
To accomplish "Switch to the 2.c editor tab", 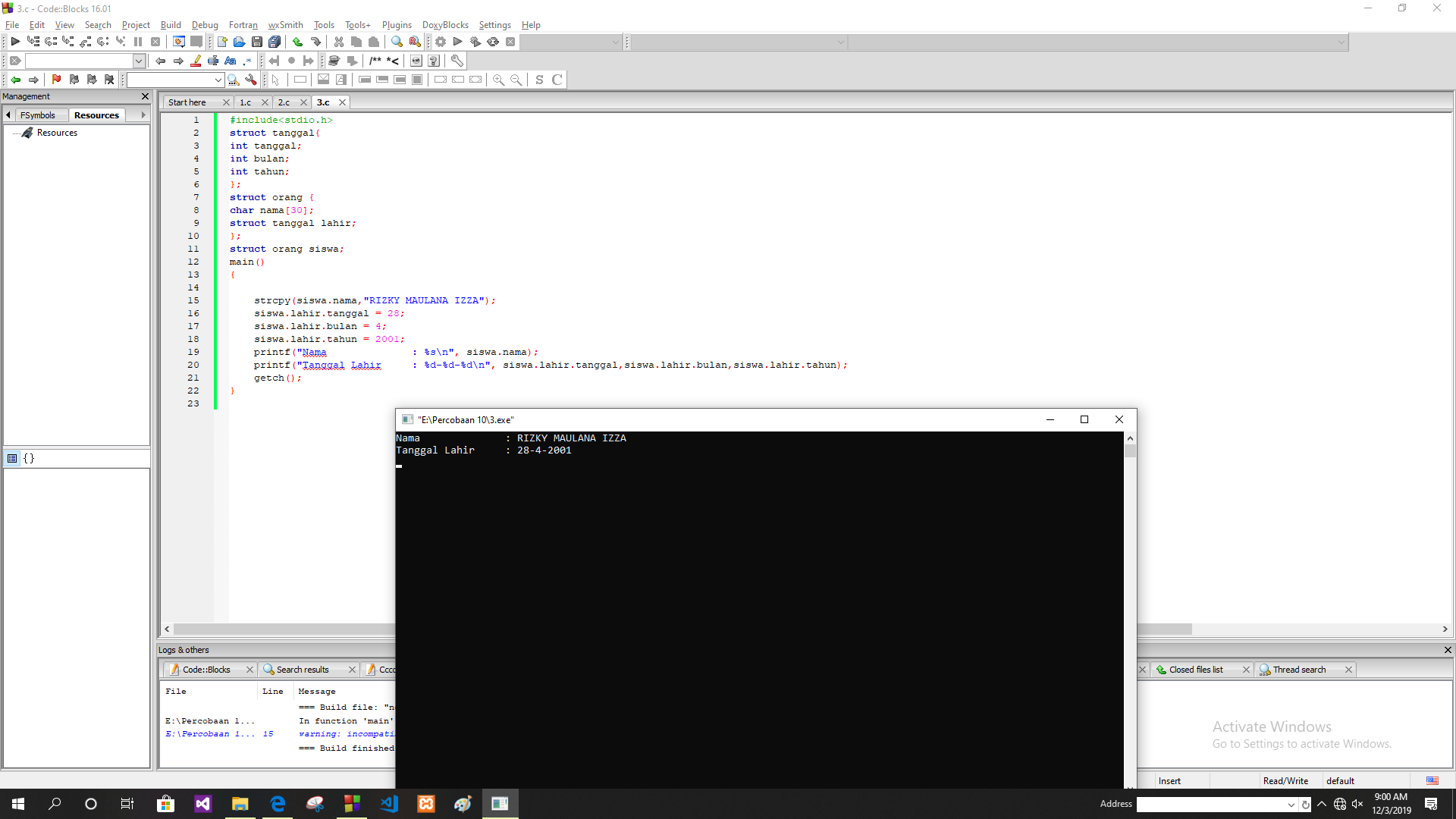I will click(284, 102).
